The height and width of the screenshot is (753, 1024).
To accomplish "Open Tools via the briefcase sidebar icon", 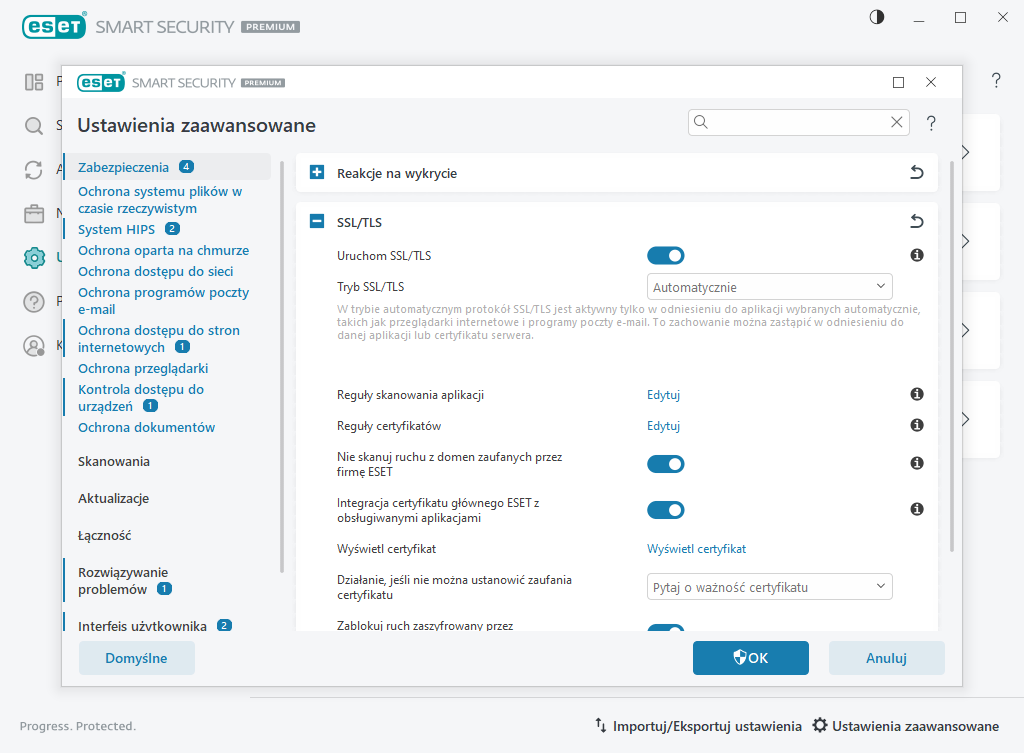I will click(33, 214).
